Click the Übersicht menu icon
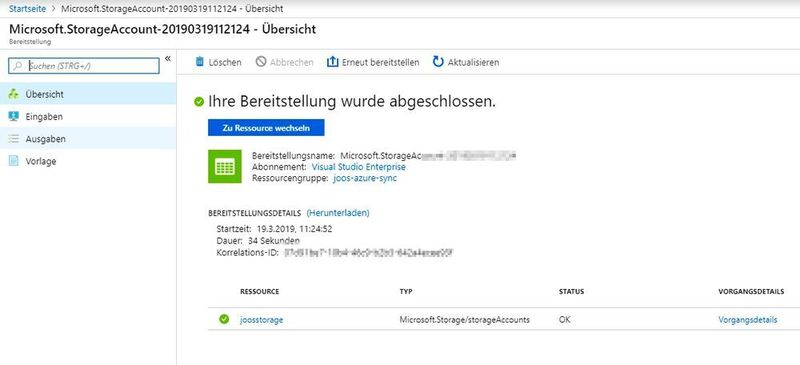800x365 pixels. pos(14,94)
